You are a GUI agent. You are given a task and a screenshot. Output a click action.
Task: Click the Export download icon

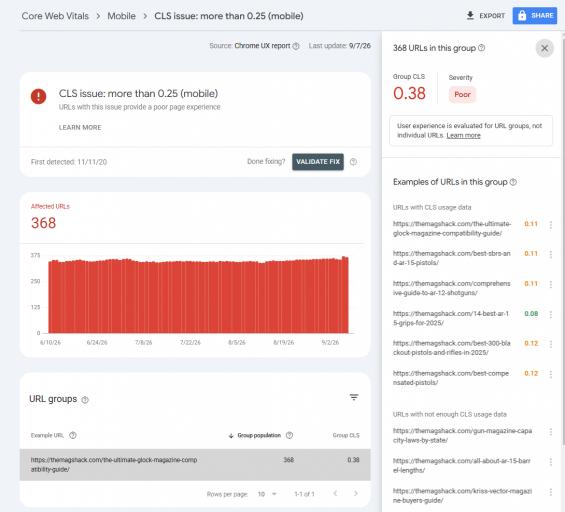click(470, 15)
